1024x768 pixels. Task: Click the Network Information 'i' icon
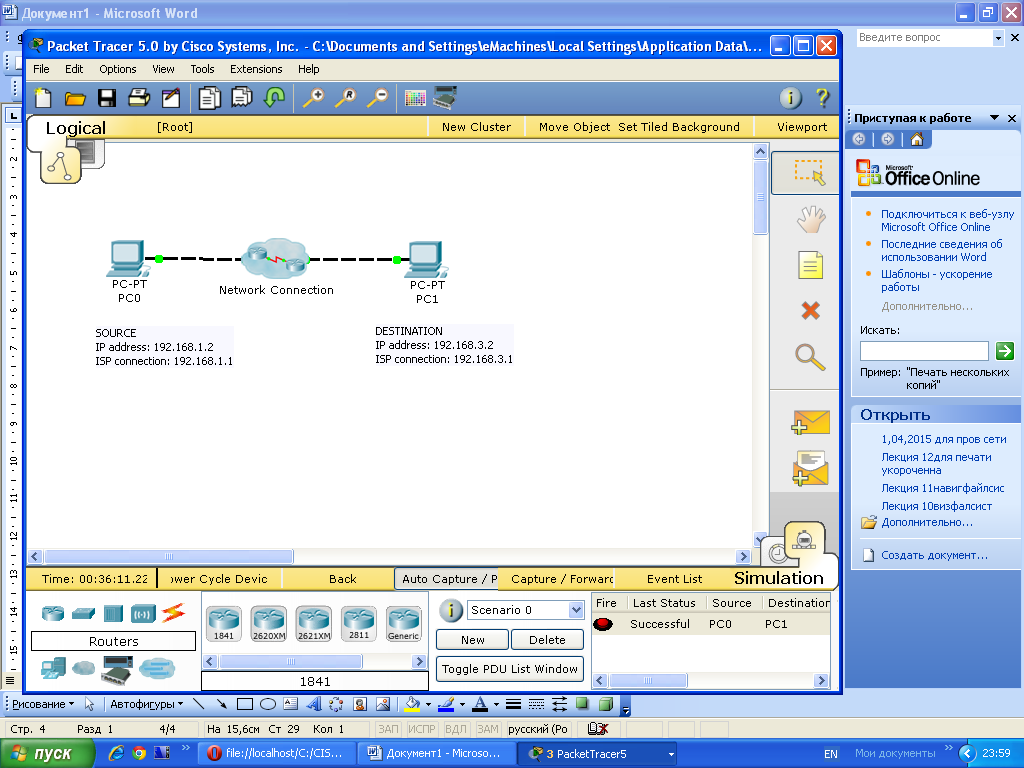(x=790, y=98)
